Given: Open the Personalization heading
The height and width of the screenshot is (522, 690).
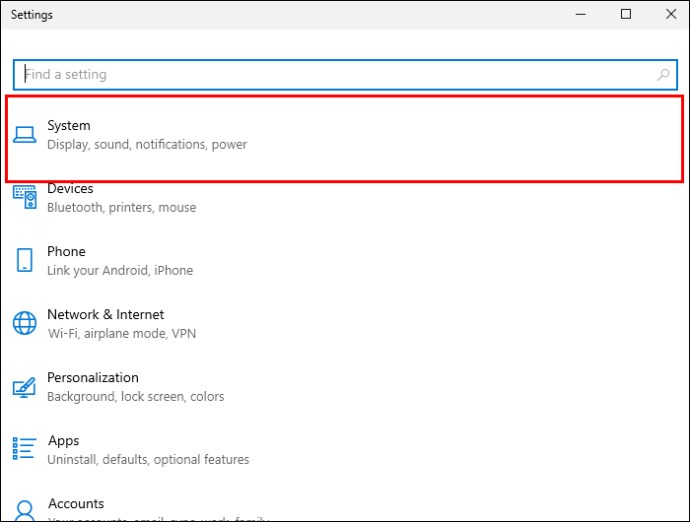Looking at the screenshot, I should 93,378.
